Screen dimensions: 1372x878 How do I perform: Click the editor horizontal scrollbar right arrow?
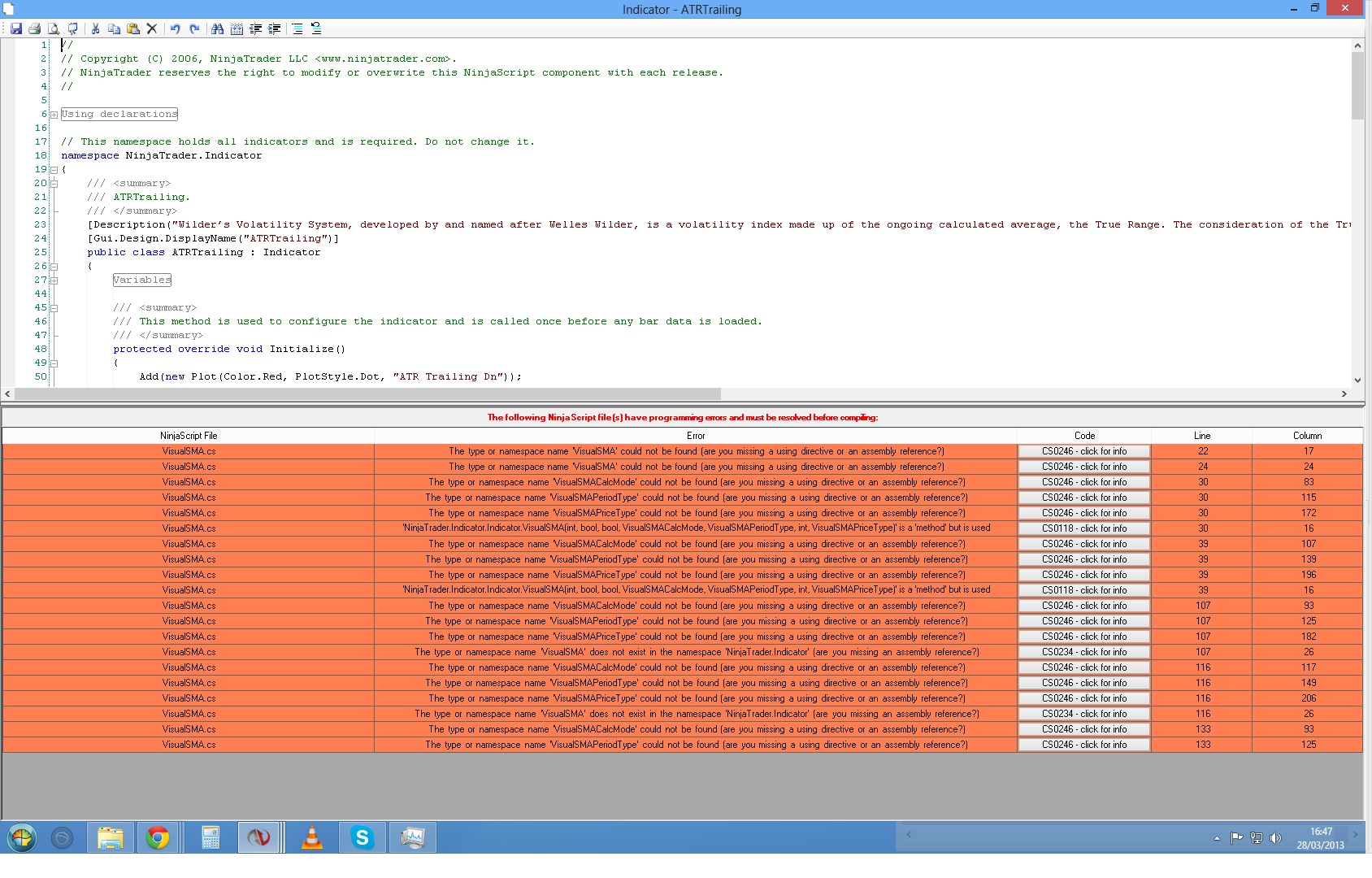(1344, 393)
